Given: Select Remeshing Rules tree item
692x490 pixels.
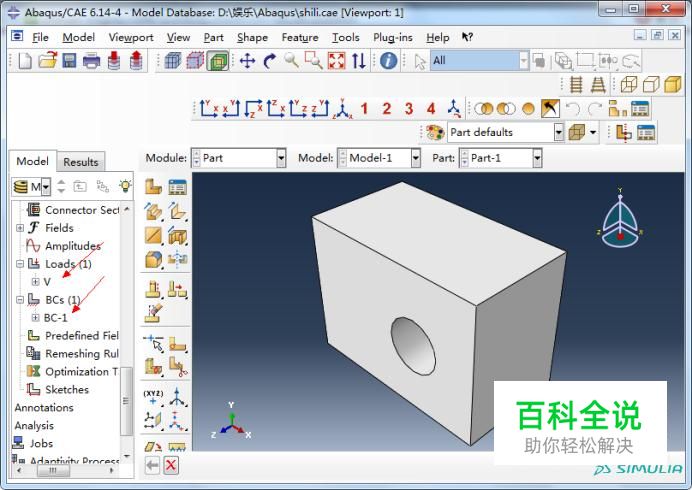Looking at the screenshot, I should 82,354.
